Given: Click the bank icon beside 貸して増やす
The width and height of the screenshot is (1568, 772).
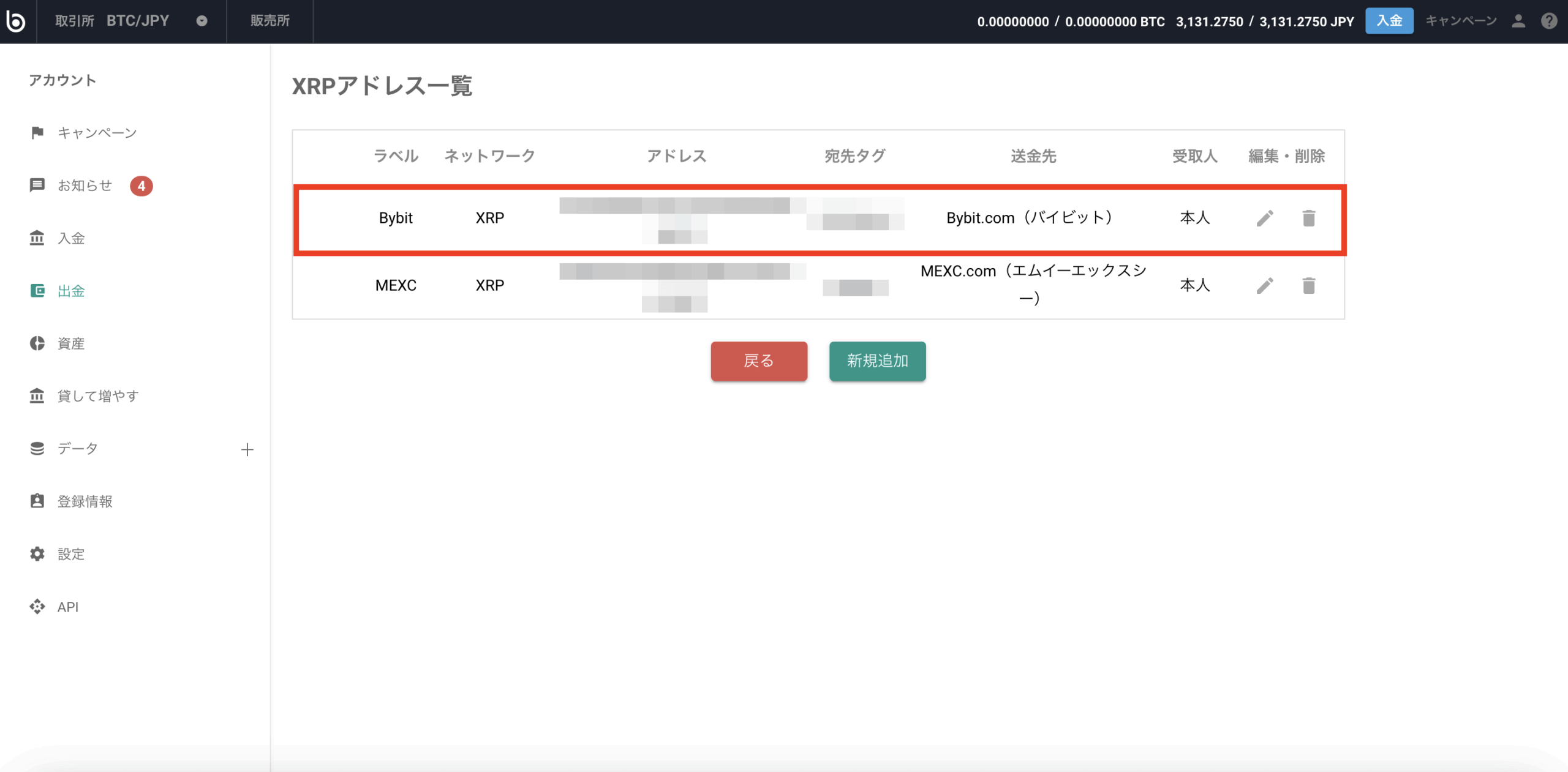Looking at the screenshot, I should 37,395.
